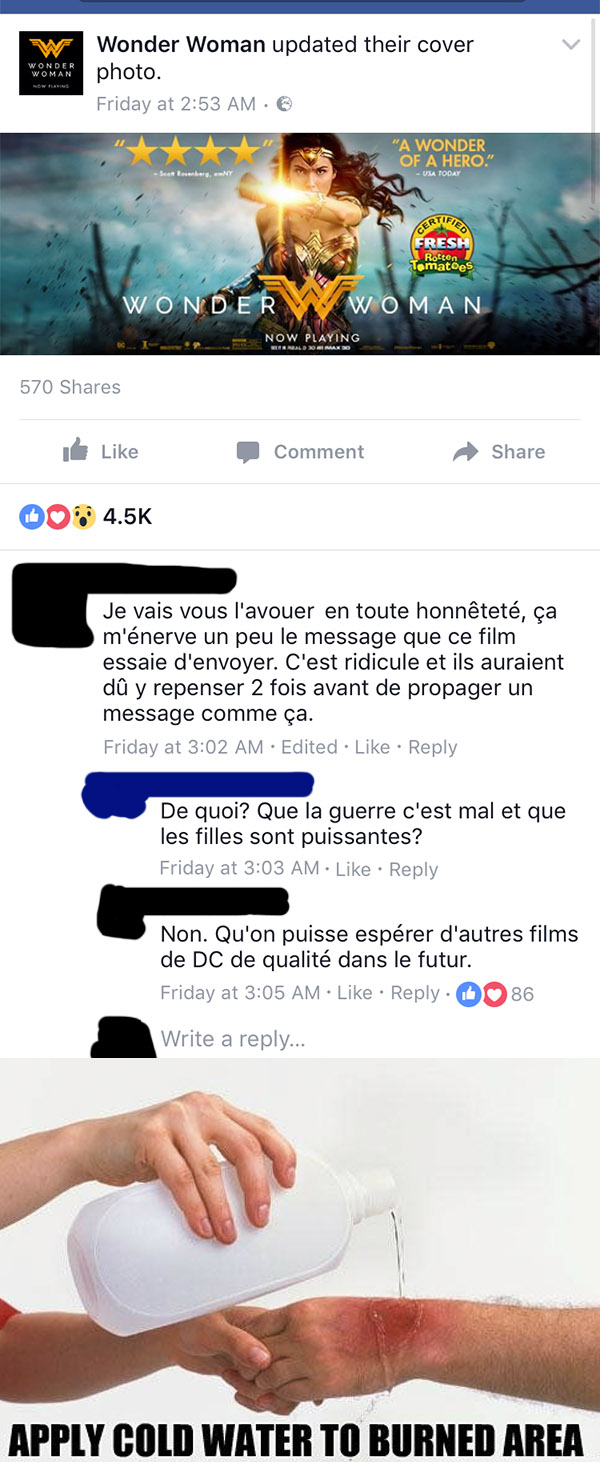Open the 4.5K reactions count
The width and height of the screenshot is (600, 1462).
tap(128, 517)
